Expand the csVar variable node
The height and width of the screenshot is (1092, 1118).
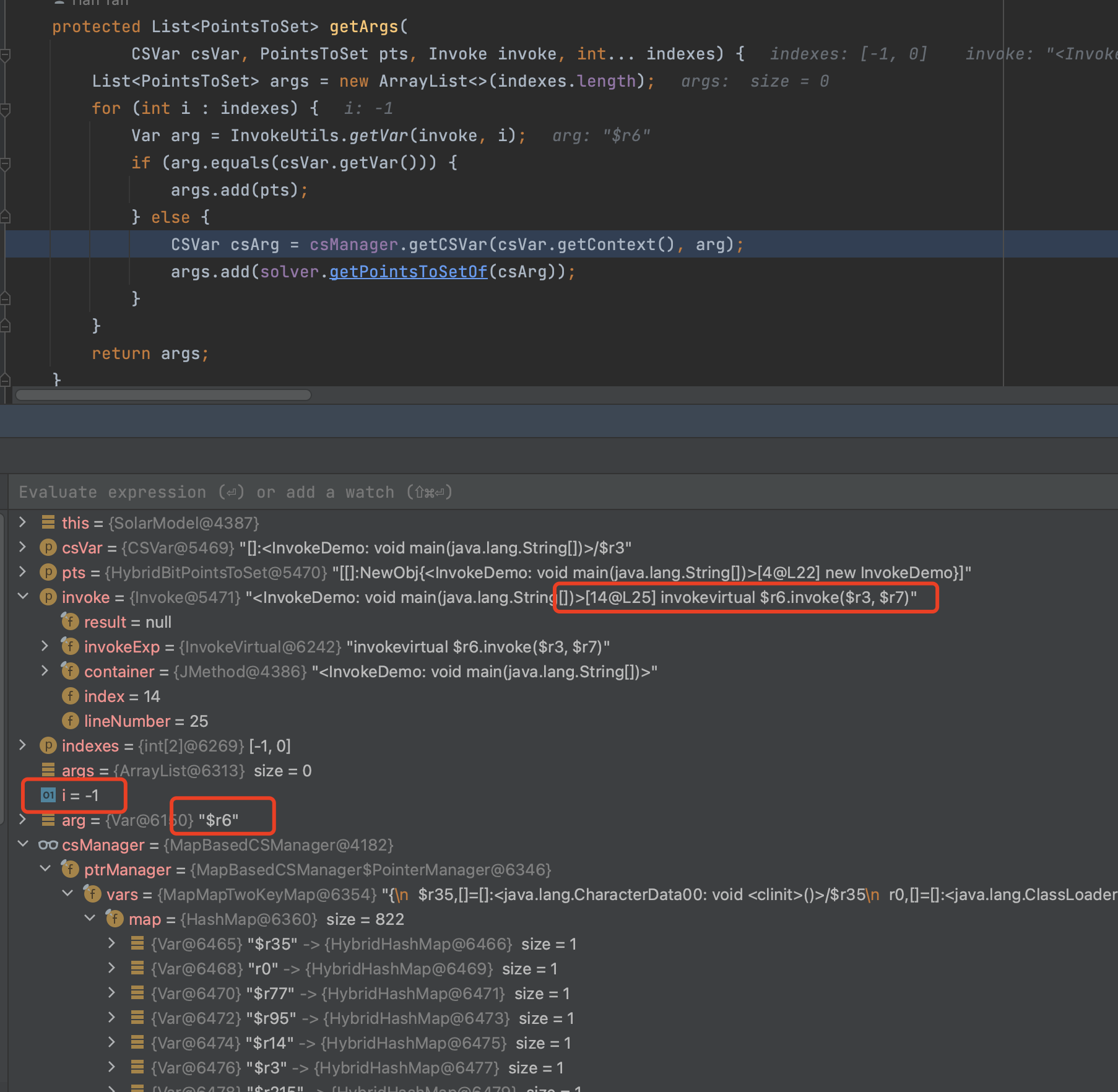pyautogui.click(x=23, y=547)
